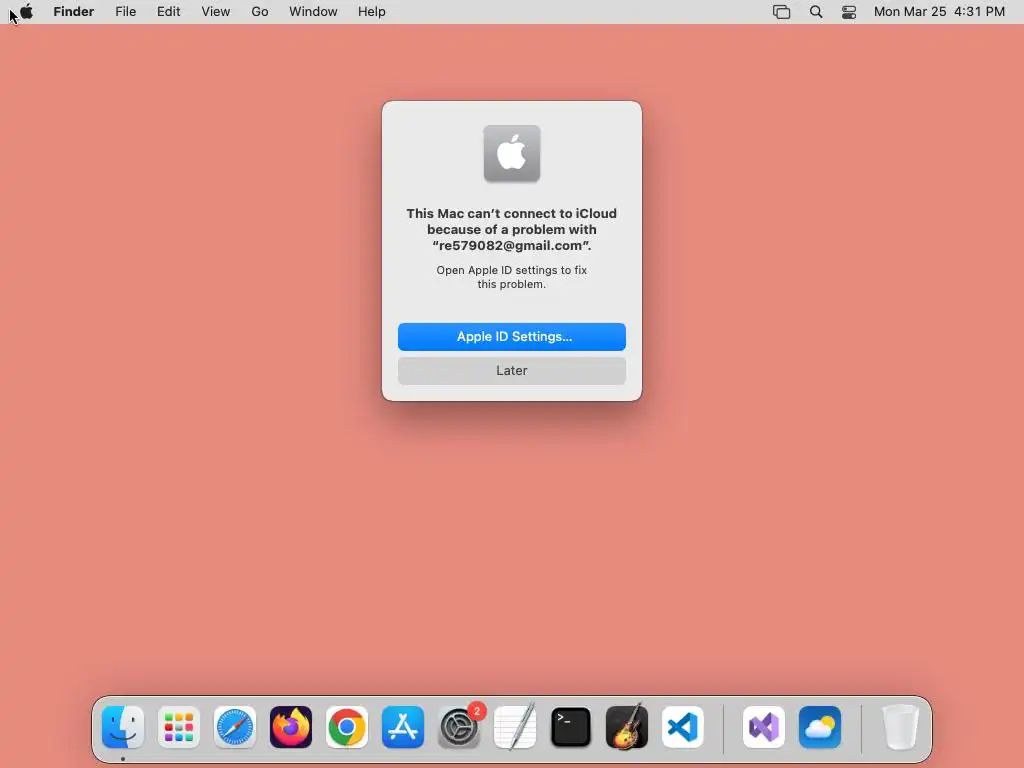Open the App Store from the Dock
This screenshot has width=1024, height=768.
(403, 727)
